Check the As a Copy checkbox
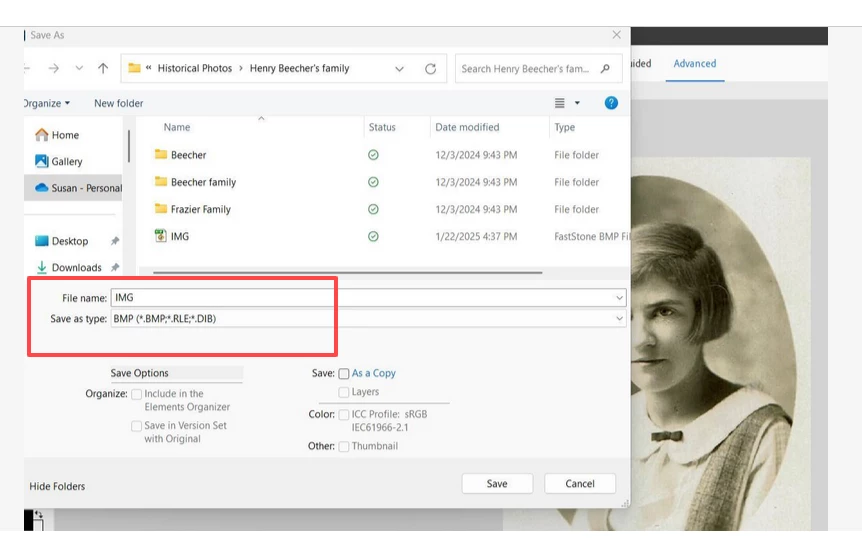 coord(344,374)
